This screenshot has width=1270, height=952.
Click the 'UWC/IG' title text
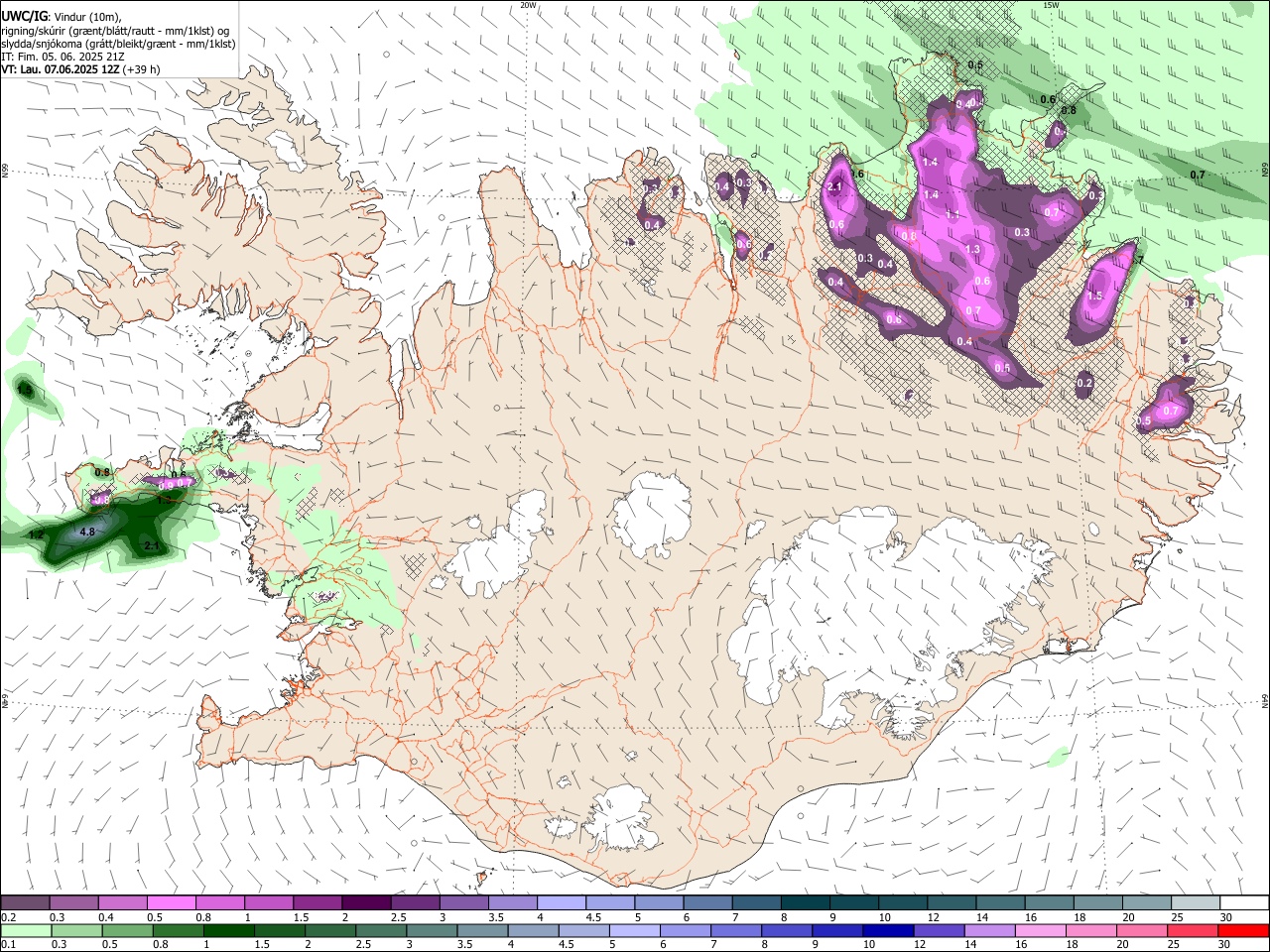tap(23, 15)
